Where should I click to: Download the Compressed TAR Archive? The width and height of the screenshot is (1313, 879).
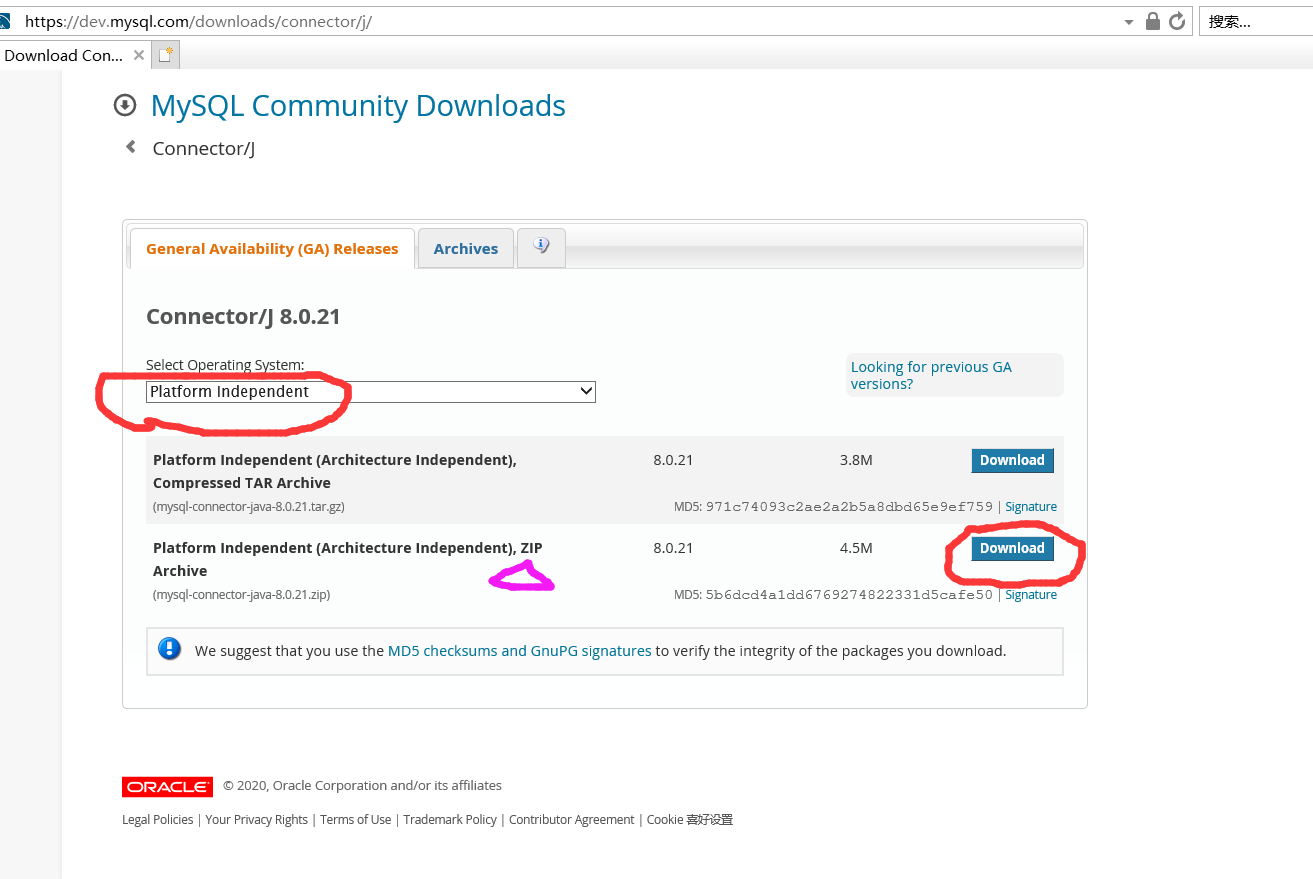click(1012, 460)
